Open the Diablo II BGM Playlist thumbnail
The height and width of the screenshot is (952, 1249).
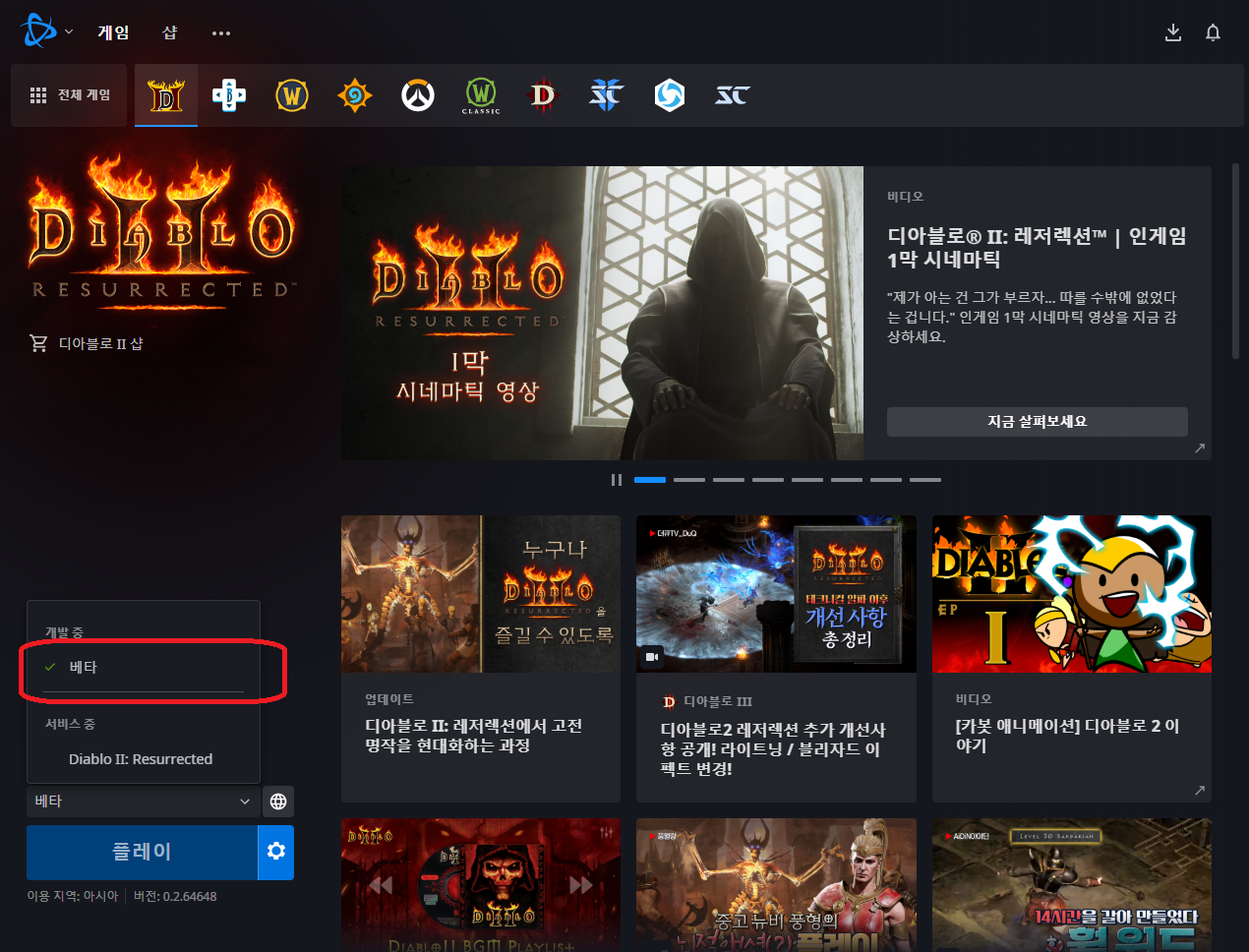[481, 885]
